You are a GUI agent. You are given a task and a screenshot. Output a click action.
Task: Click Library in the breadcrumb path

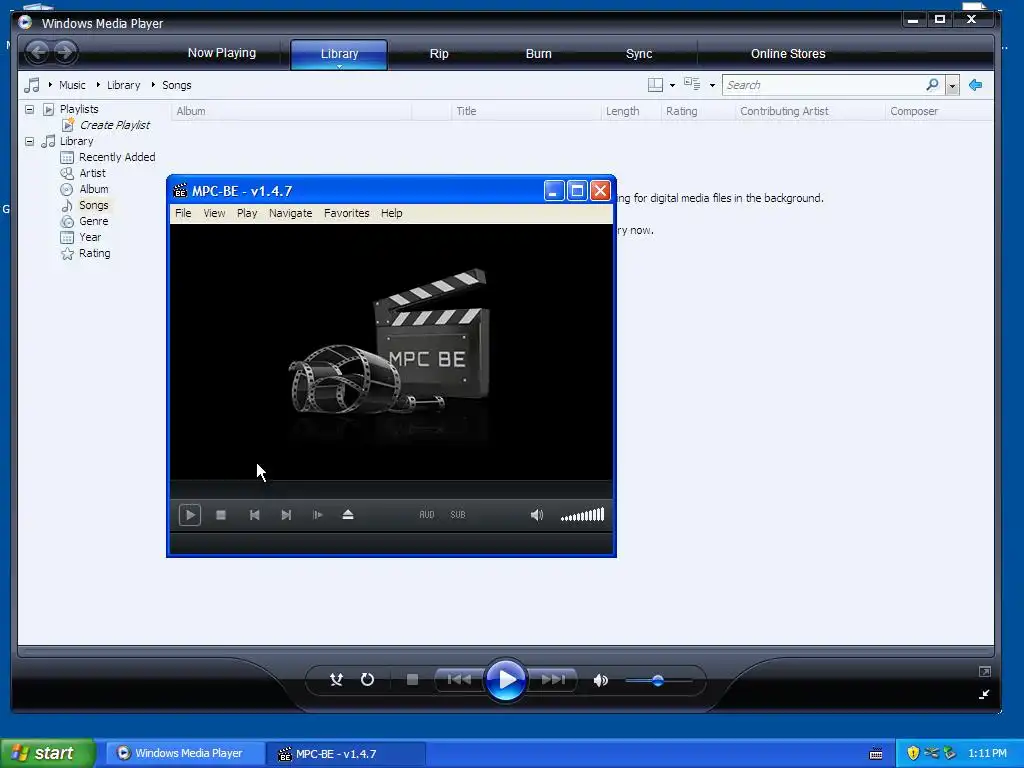[123, 85]
